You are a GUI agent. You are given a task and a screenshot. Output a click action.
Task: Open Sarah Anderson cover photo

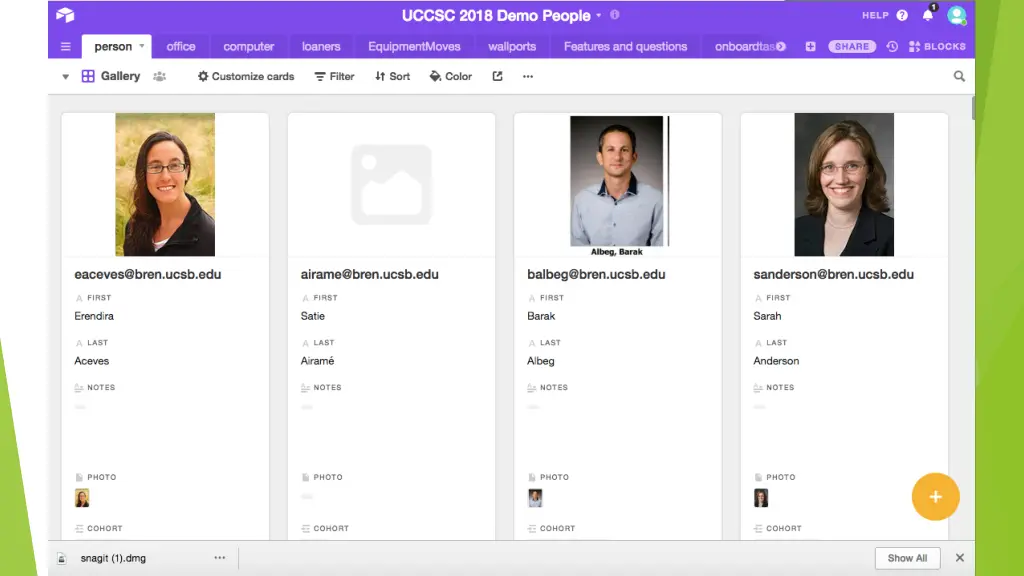844,184
